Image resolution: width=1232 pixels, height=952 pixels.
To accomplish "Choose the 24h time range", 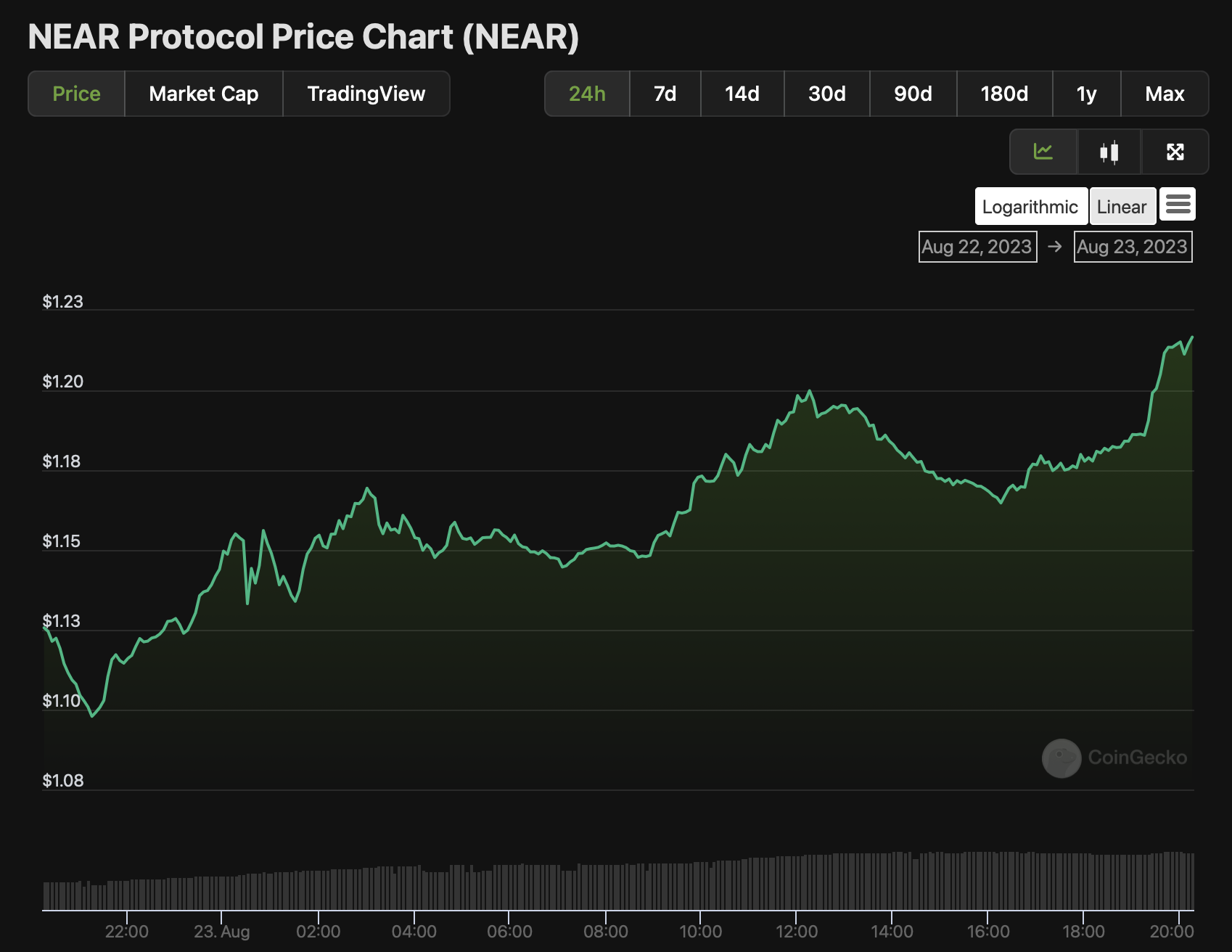I will click(587, 94).
